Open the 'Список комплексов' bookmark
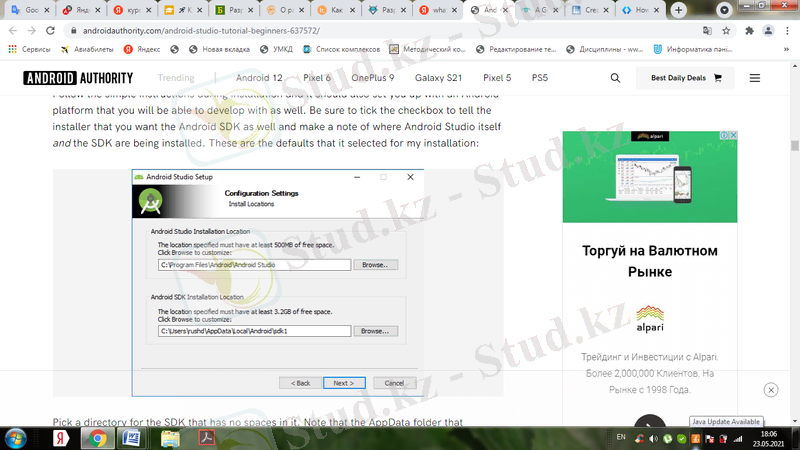Screen dimensions: 800x450 341,49
